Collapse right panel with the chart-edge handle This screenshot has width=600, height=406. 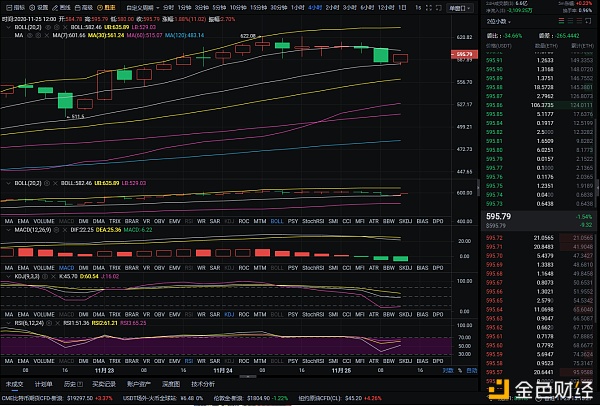click(x=478, y=188)
